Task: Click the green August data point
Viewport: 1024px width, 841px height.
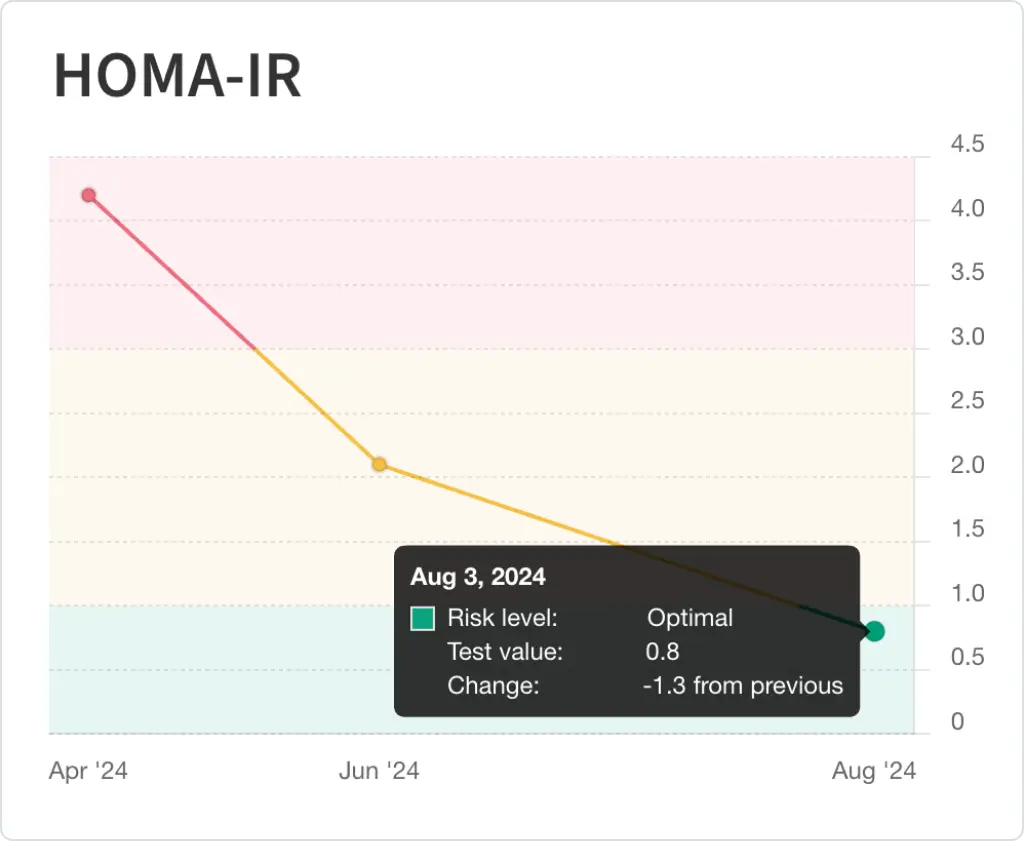Action: coord(875,631)
